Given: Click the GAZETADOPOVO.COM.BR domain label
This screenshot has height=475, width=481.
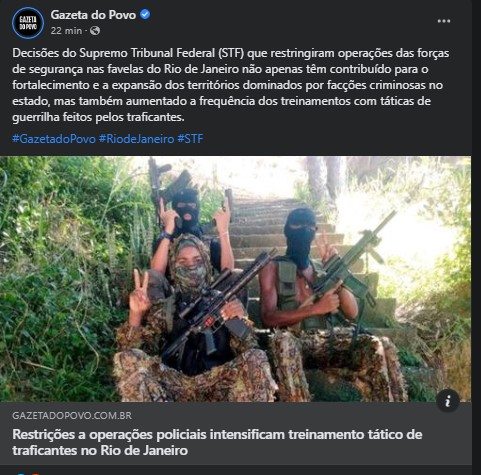Looking at the screenshot, I should coord(72,416).
